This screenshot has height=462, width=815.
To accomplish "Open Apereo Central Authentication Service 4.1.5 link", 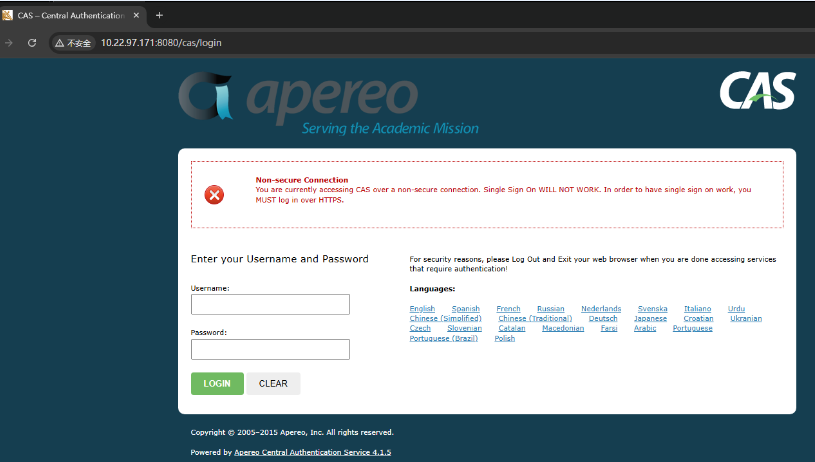I will coord(312,453).
